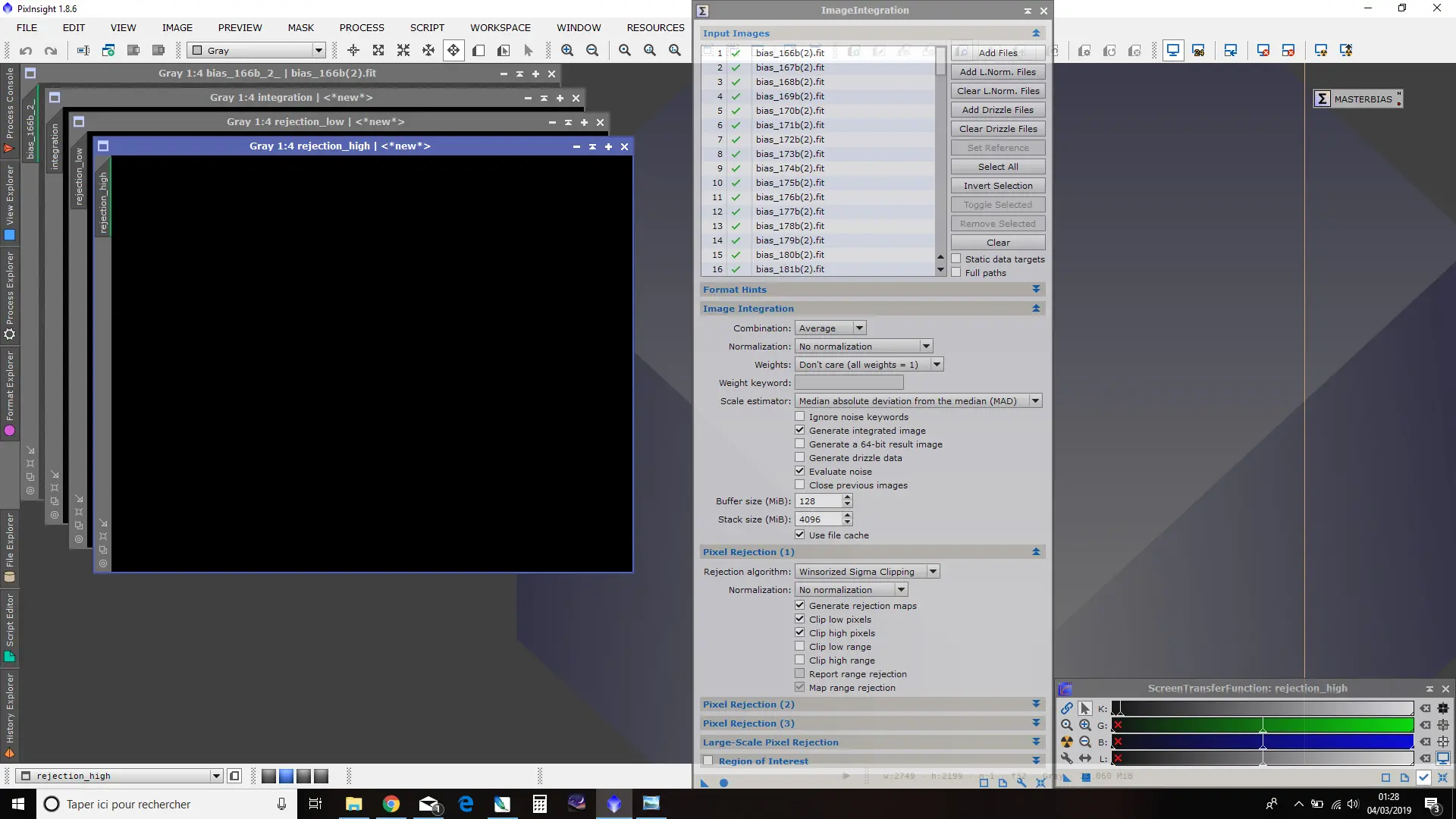Click the Add L.Norm. Files button

pyautogui.click(x=998, y=72)
